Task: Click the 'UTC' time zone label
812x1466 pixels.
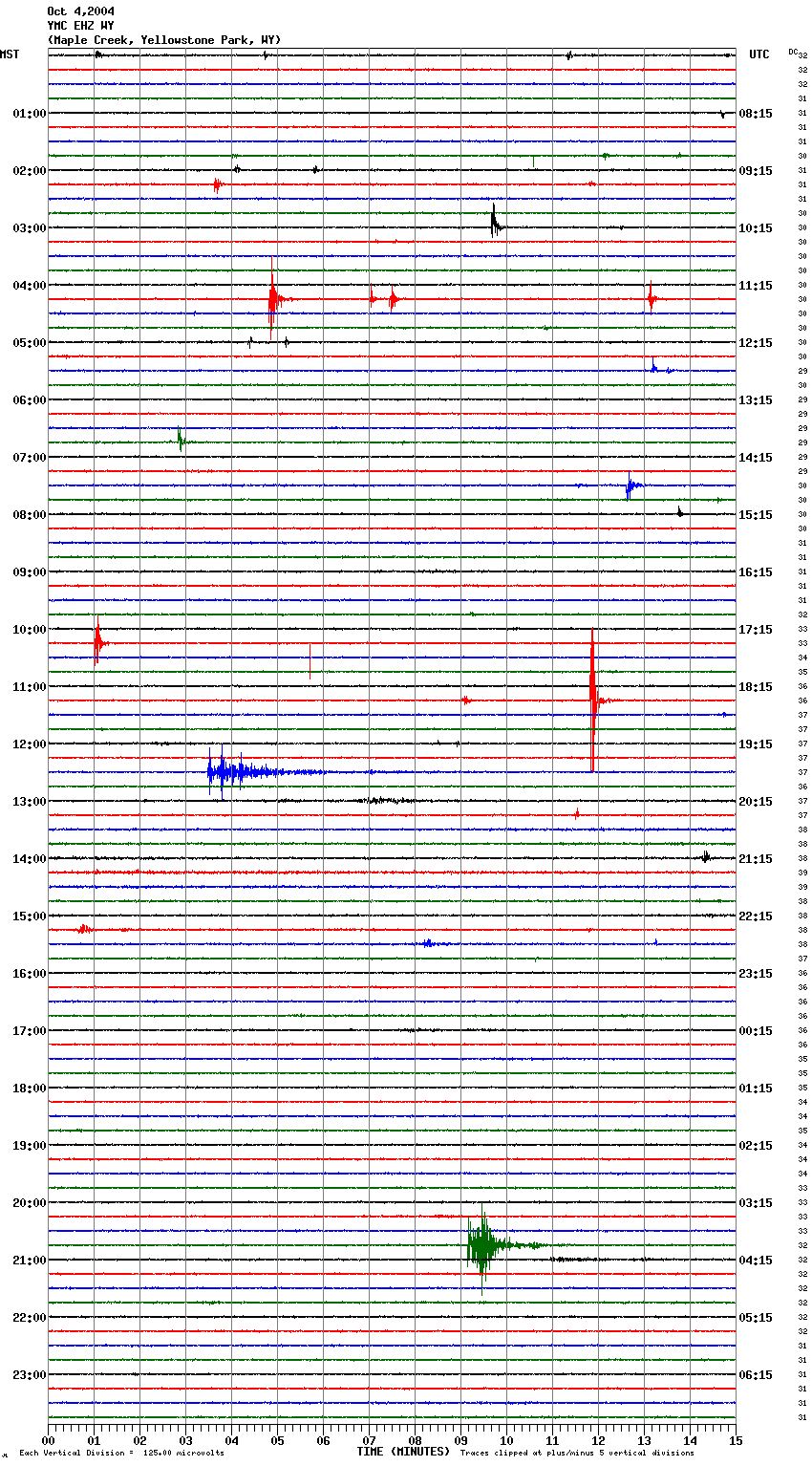Action: point(759,54)
